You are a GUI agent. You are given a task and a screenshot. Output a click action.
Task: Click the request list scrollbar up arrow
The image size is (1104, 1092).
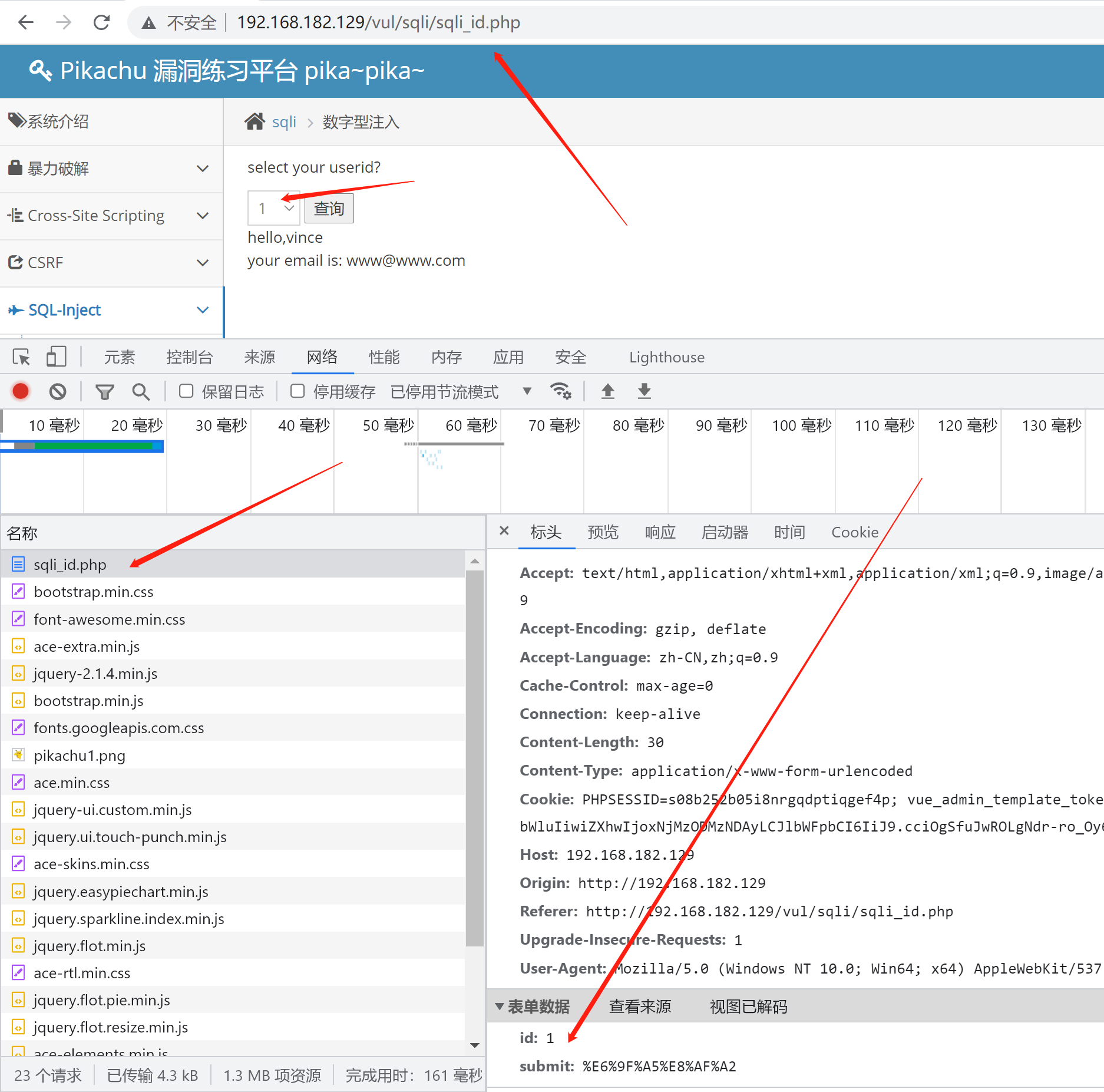point(475,561)
